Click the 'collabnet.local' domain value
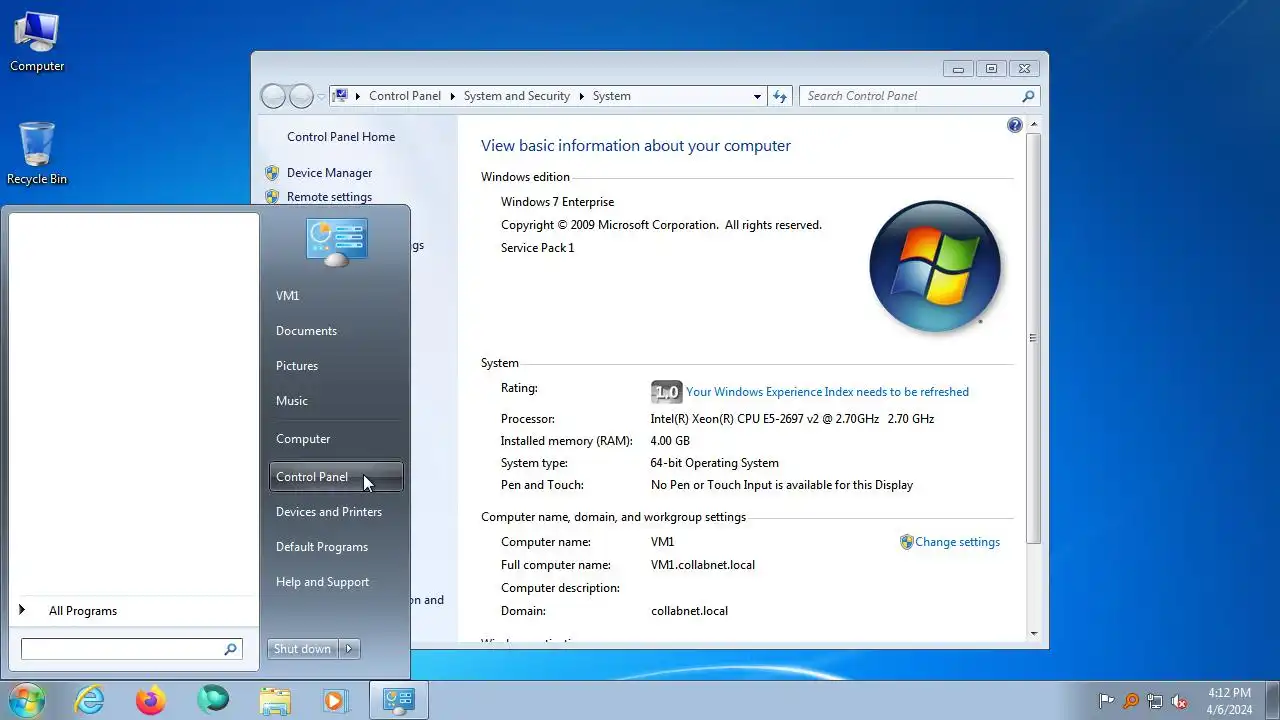This screenshot has width=1280, height=720. 689,611
